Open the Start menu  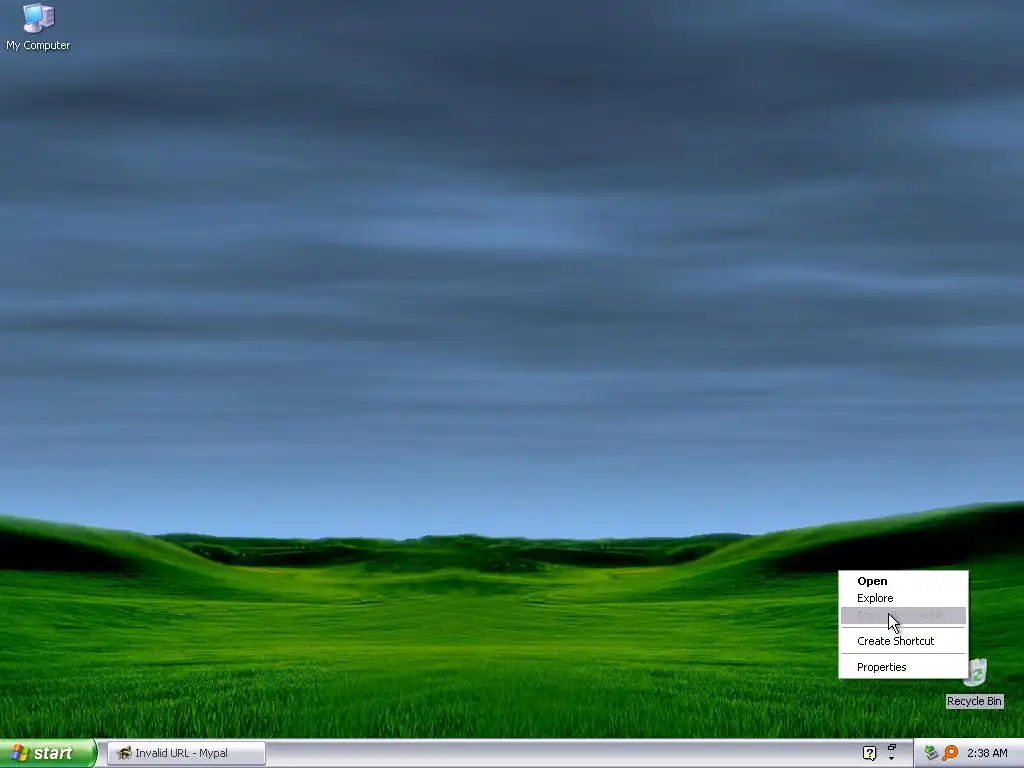coord(48,753)
